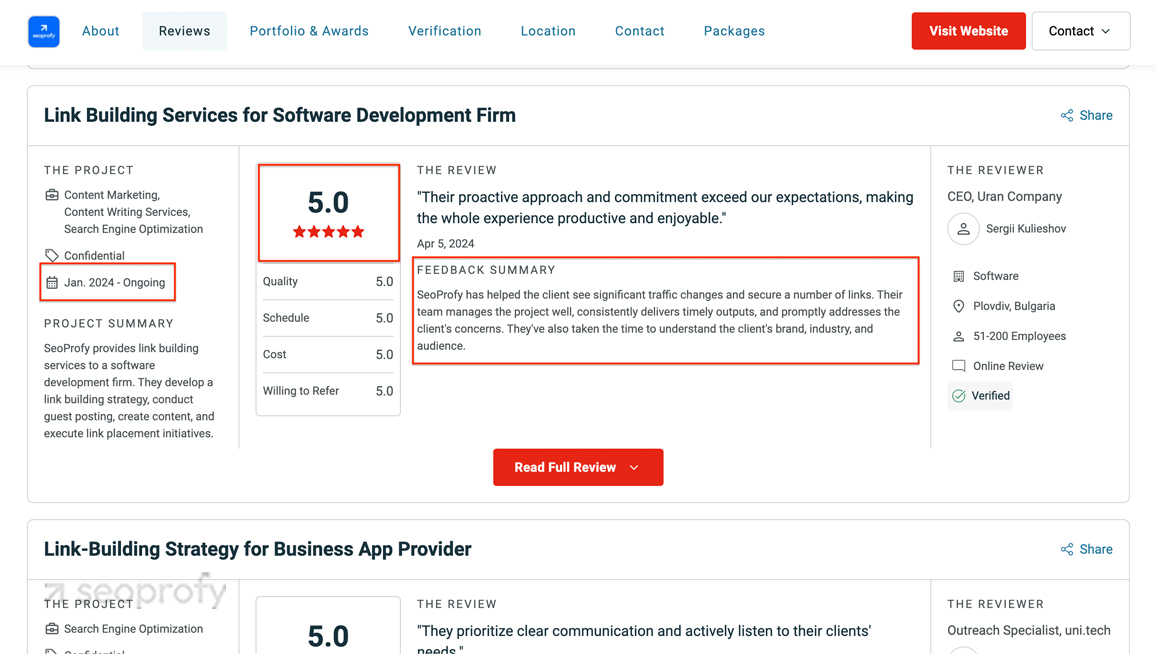Open Link Building Services for Software Development Firm title

(x=279, y=115)
